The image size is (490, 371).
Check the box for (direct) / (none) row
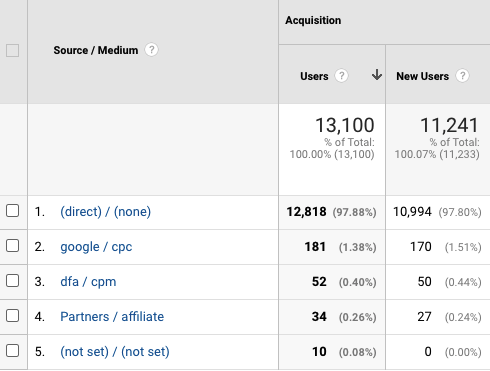coord(12,211)
